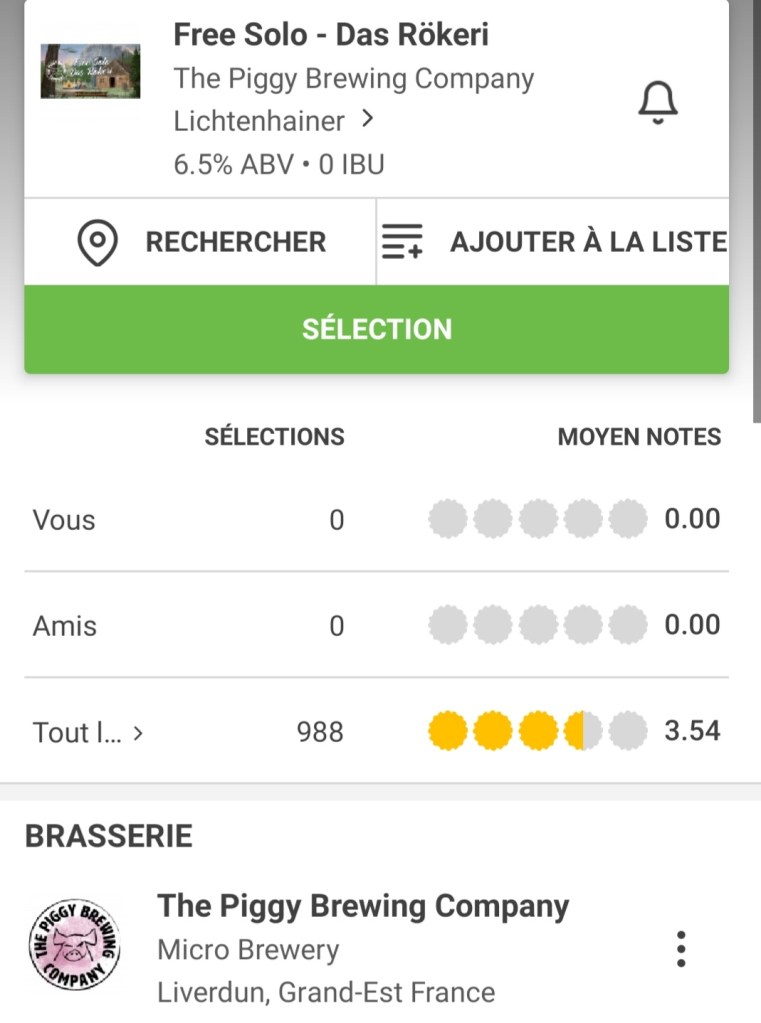
Task: Click the brewery name under beer title
Action: click(x=354, y=79)
